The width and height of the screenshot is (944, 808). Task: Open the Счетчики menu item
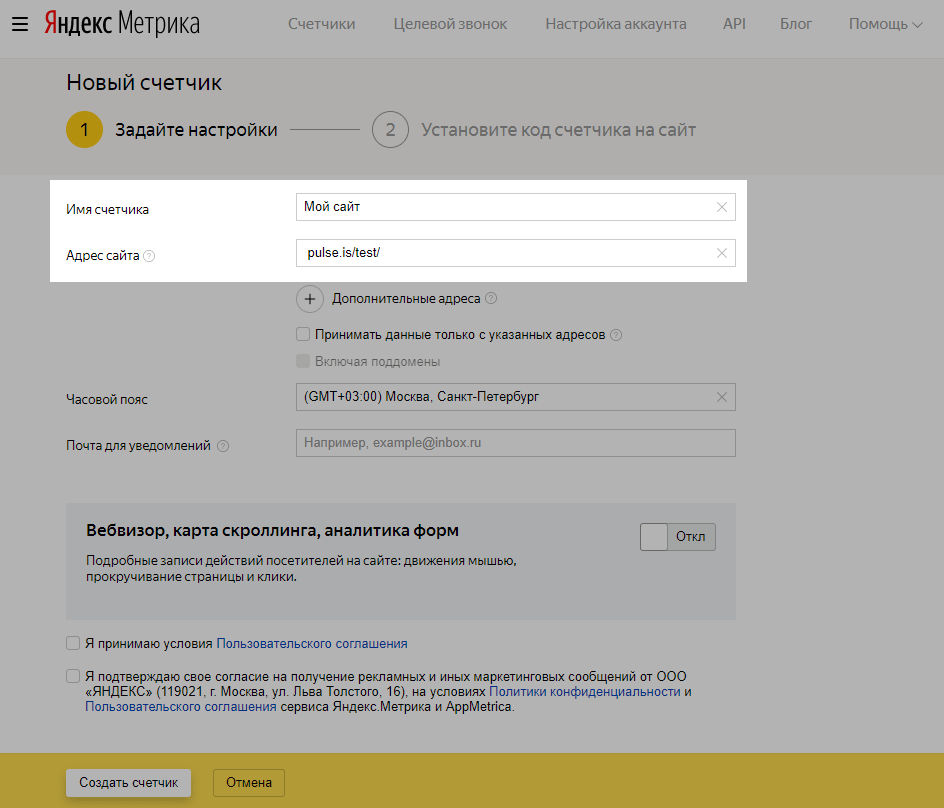[x=321, y=24]
